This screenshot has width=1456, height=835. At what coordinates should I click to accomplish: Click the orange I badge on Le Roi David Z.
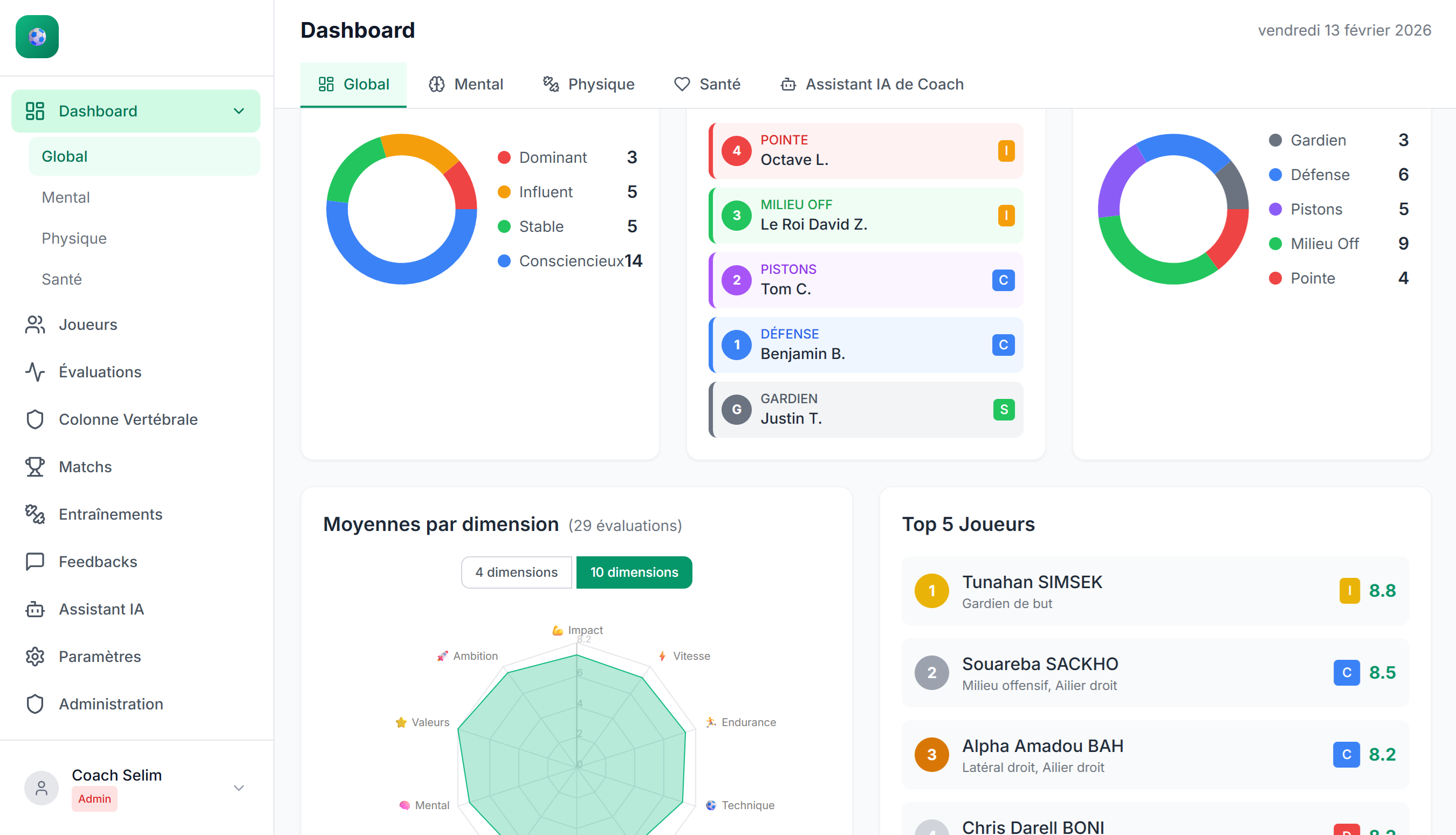point(1006,216)
